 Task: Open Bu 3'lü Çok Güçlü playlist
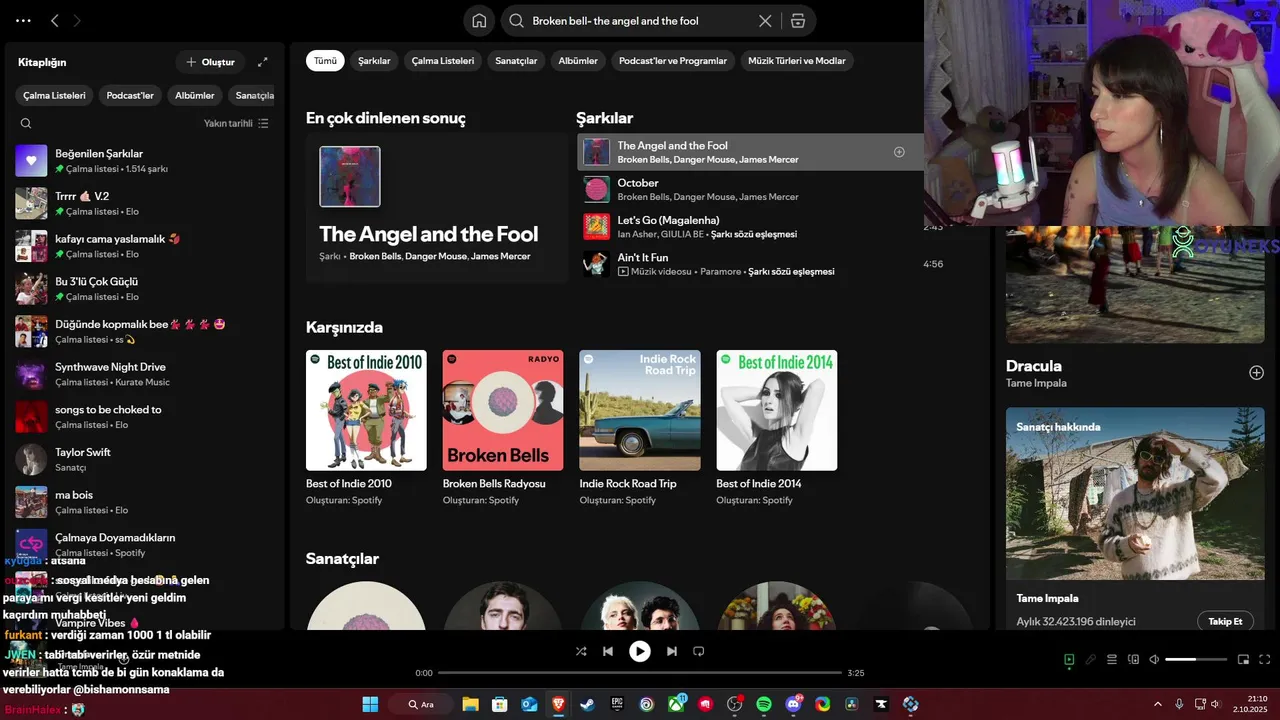point(145,289)
